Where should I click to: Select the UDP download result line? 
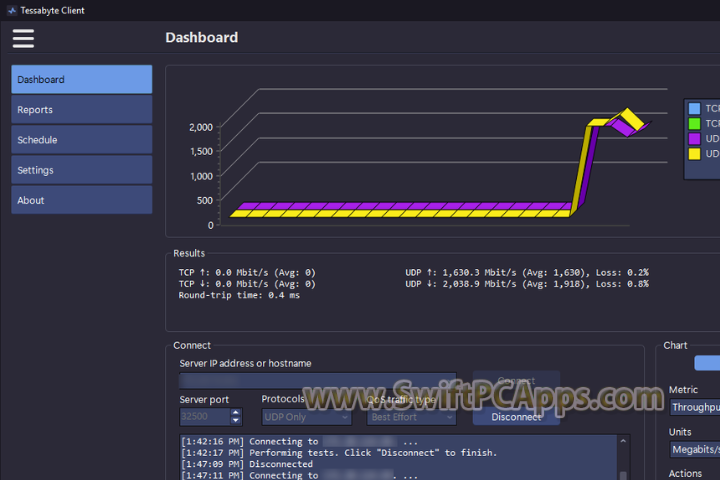click(x=527, y=284)
